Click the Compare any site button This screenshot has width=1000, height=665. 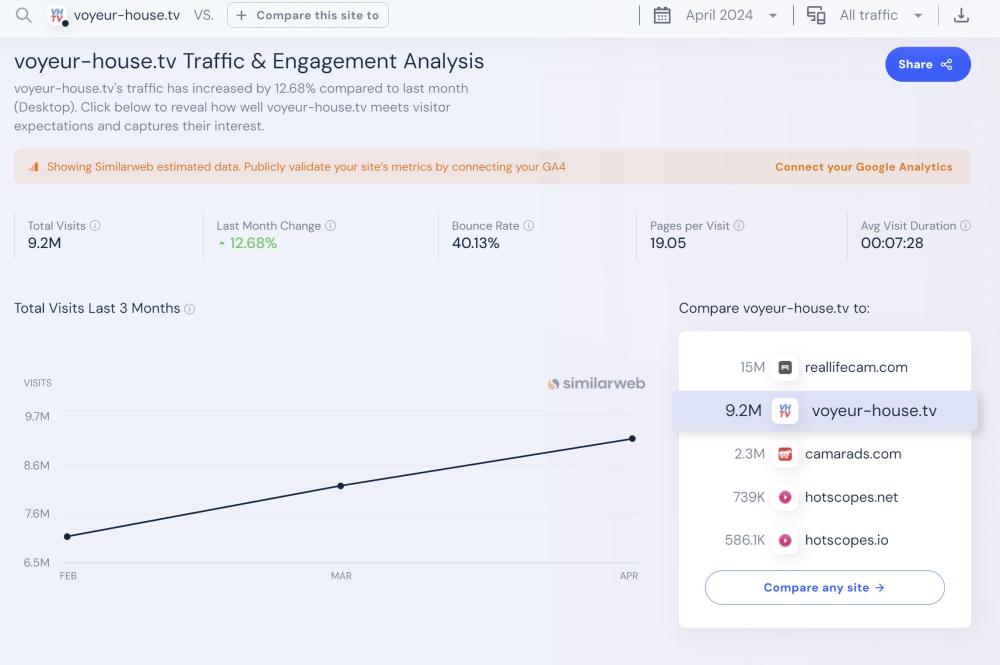824,588
